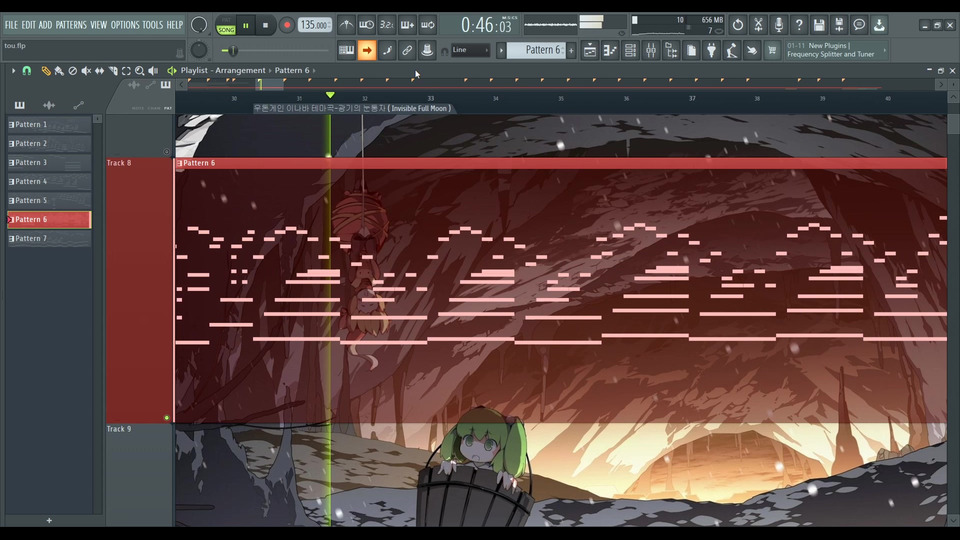Viewport: 960px width, 540px height.
Task: Toggle wait for input to start playing
Action: pyautogui.click(x=367, y=25)
